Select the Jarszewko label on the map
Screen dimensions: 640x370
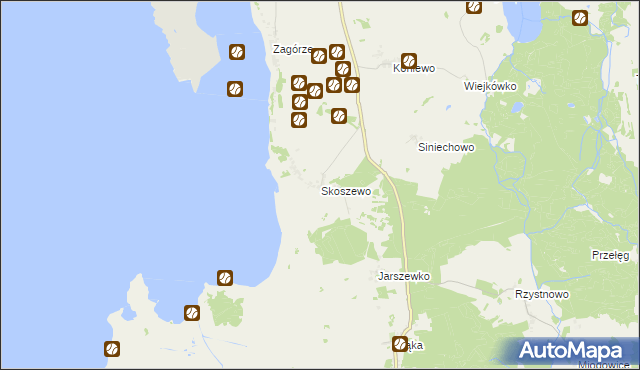404,276
